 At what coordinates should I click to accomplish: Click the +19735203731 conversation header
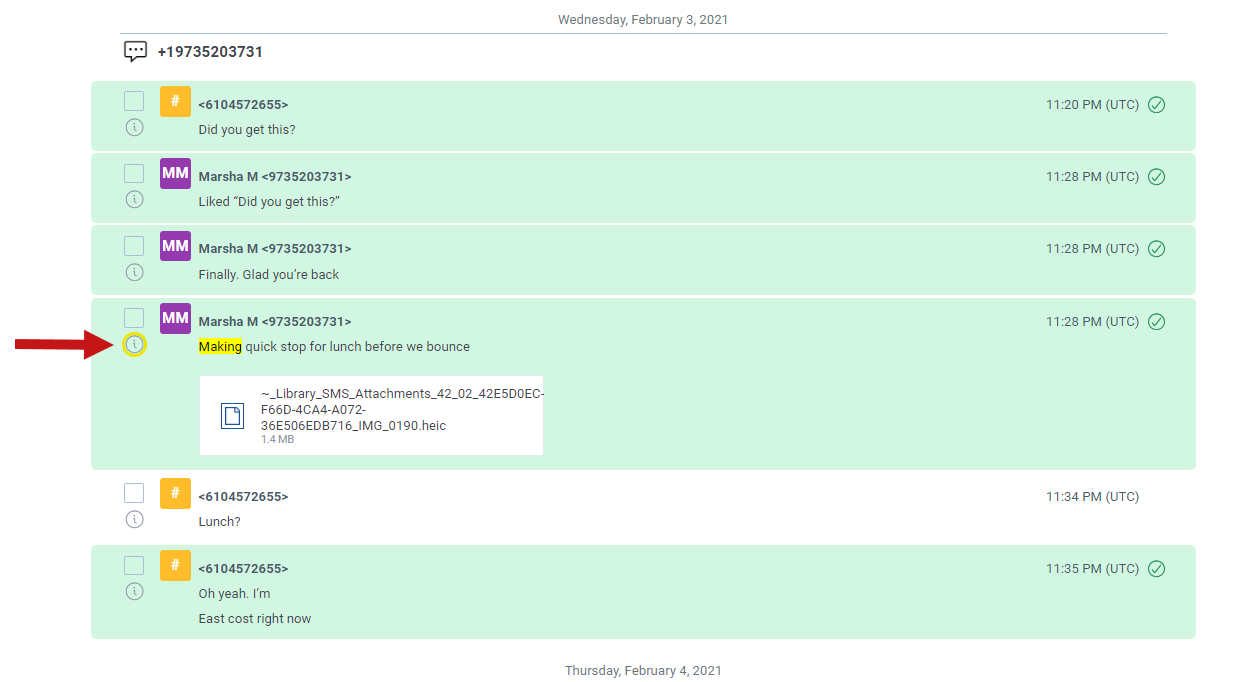pos(210,51)
